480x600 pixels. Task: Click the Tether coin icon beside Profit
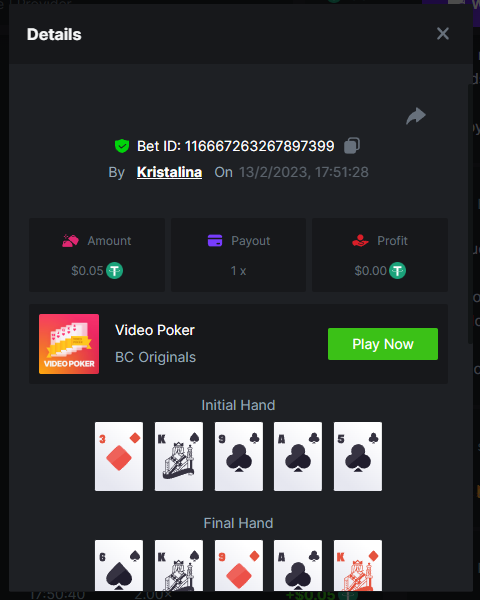(x=397, y=271)
